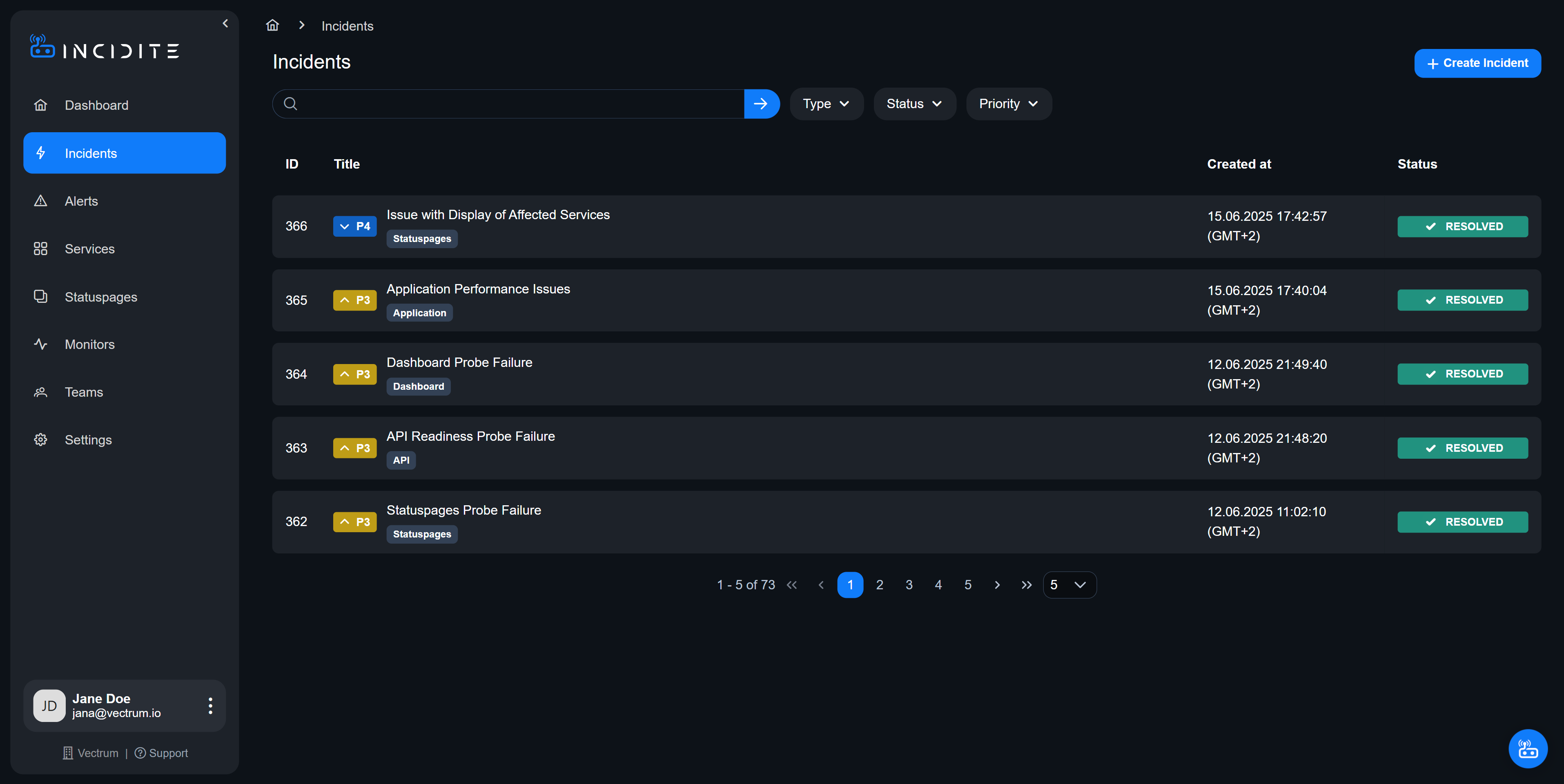Expand the Status filter dropdown
Image resolution: width=1564 pixels, height=784 pixels.
coord(914,104)
